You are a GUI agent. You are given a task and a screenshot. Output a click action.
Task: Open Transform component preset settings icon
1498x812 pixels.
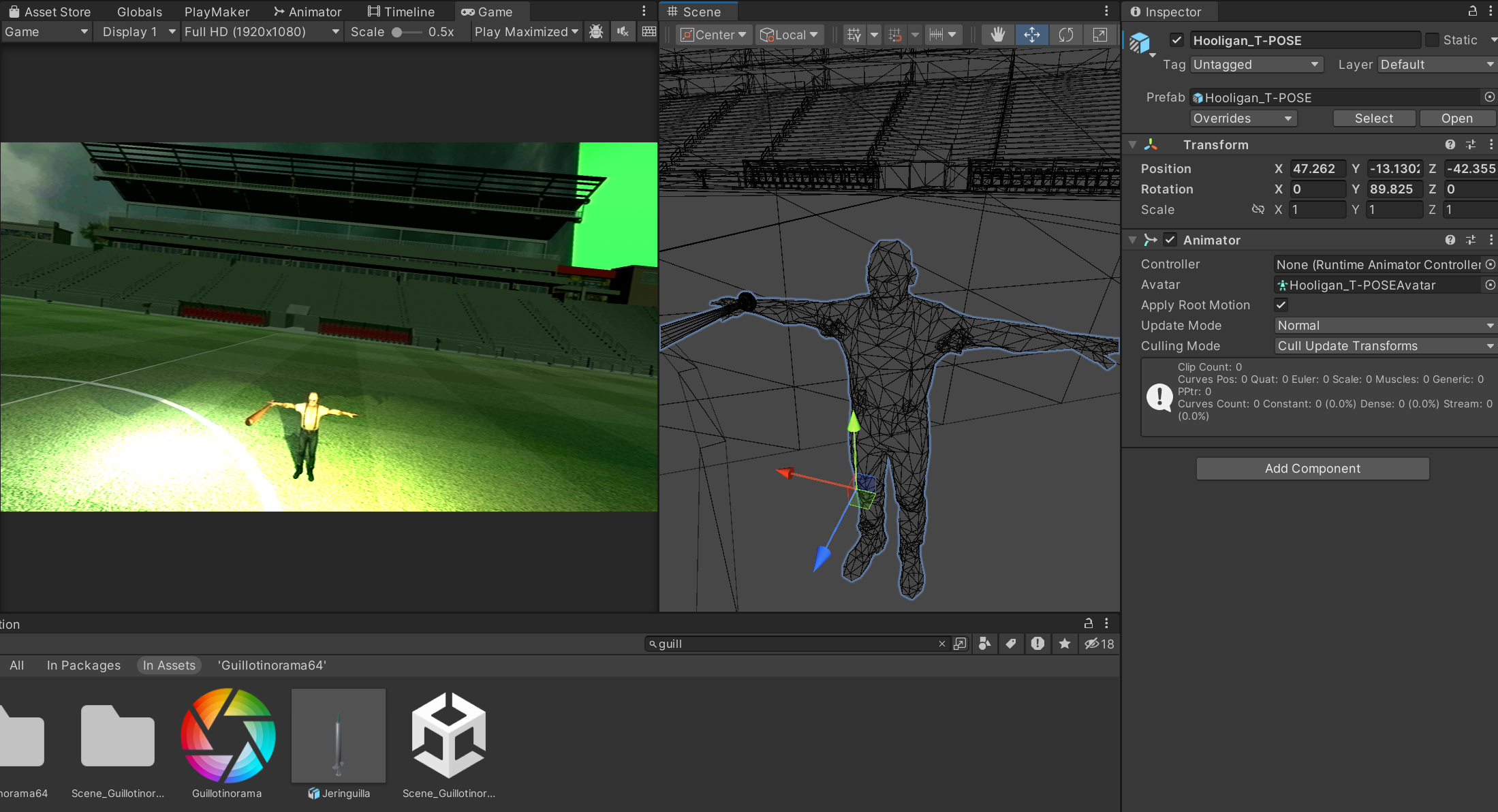(x=1471, y=144)
